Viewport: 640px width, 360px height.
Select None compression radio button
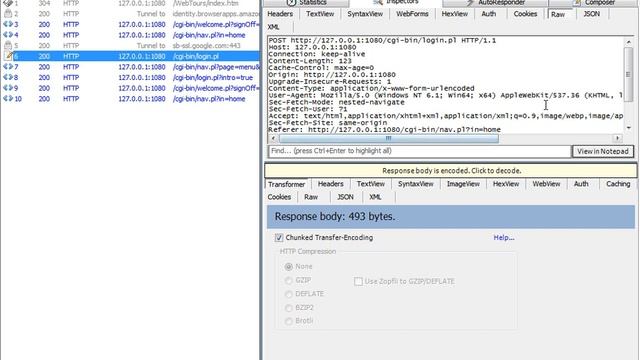289,267
